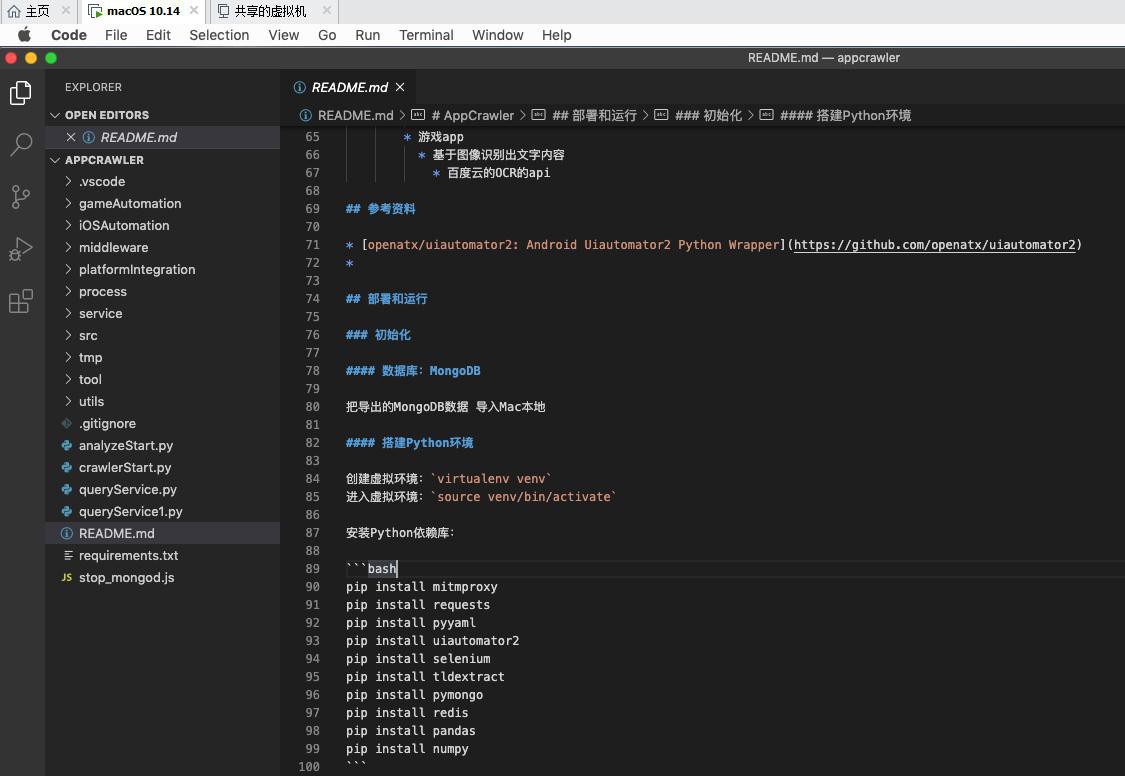The image size is (1125, 776).
Task: Expand the gameAutomation folder
Action: (x=68, y=204)
